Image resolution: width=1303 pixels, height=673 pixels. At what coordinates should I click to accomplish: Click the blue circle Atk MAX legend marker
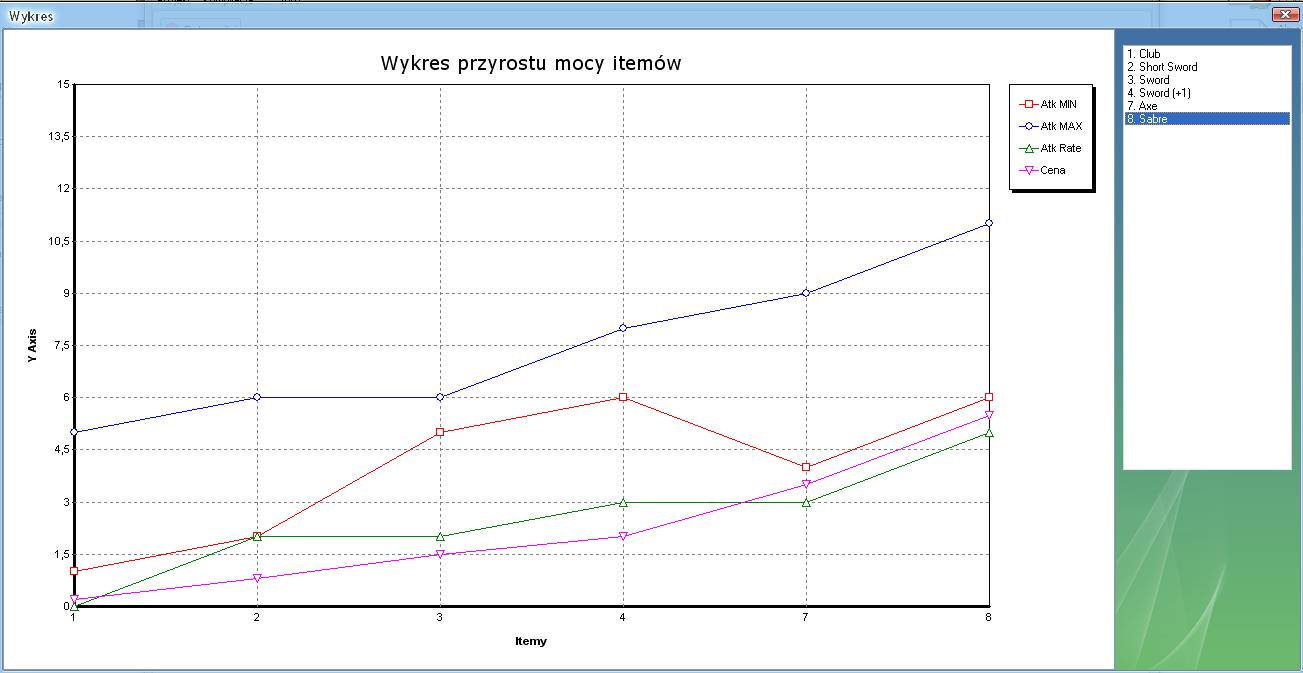1027,126
